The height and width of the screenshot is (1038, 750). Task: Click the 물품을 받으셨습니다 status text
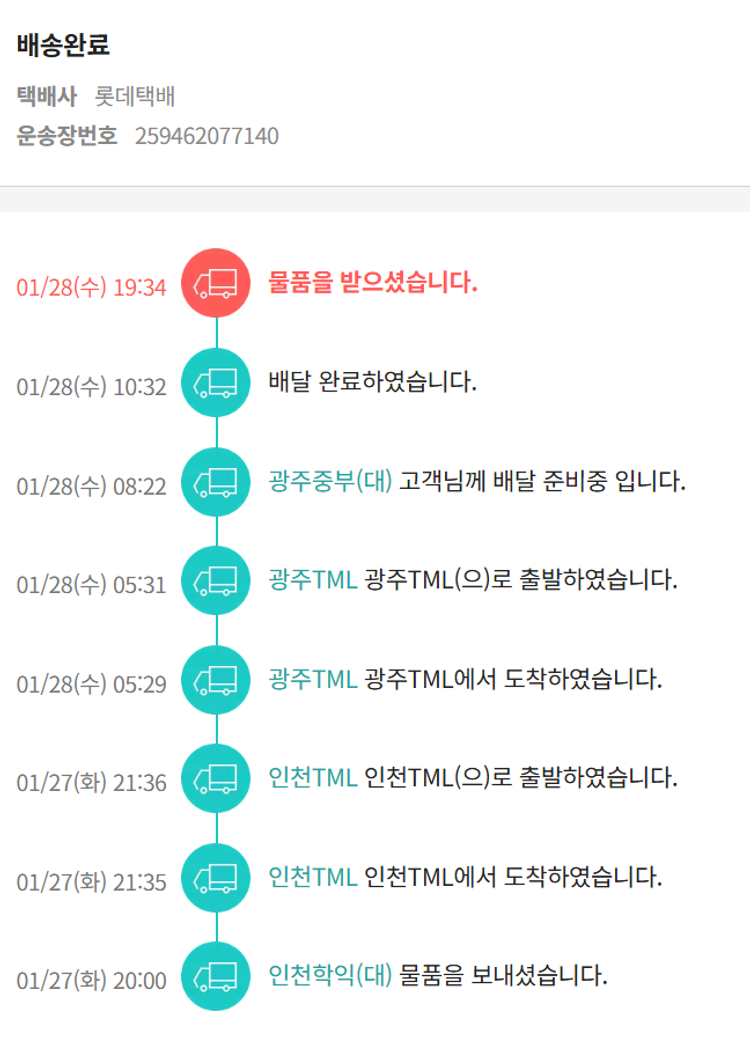(x=373, y=283)
